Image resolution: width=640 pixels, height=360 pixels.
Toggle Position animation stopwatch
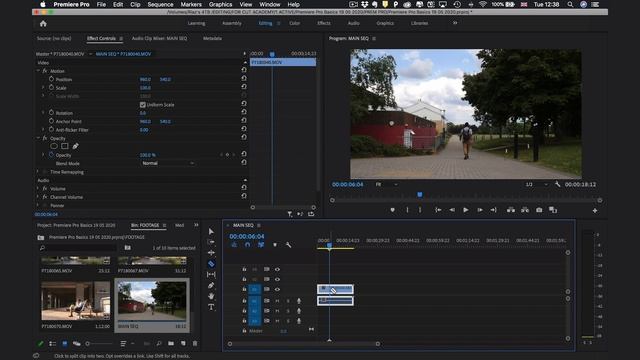click(51, 79)
